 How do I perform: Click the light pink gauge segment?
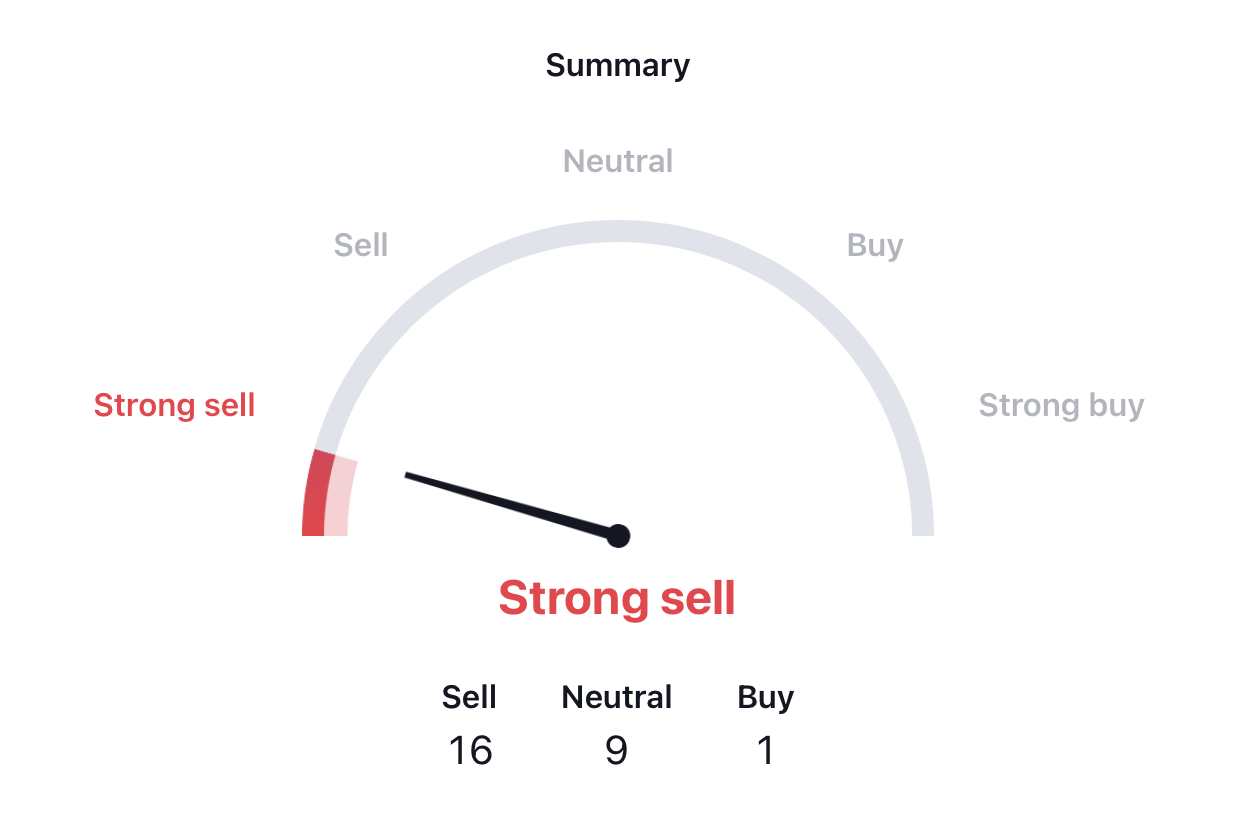[x=340, y=498]
